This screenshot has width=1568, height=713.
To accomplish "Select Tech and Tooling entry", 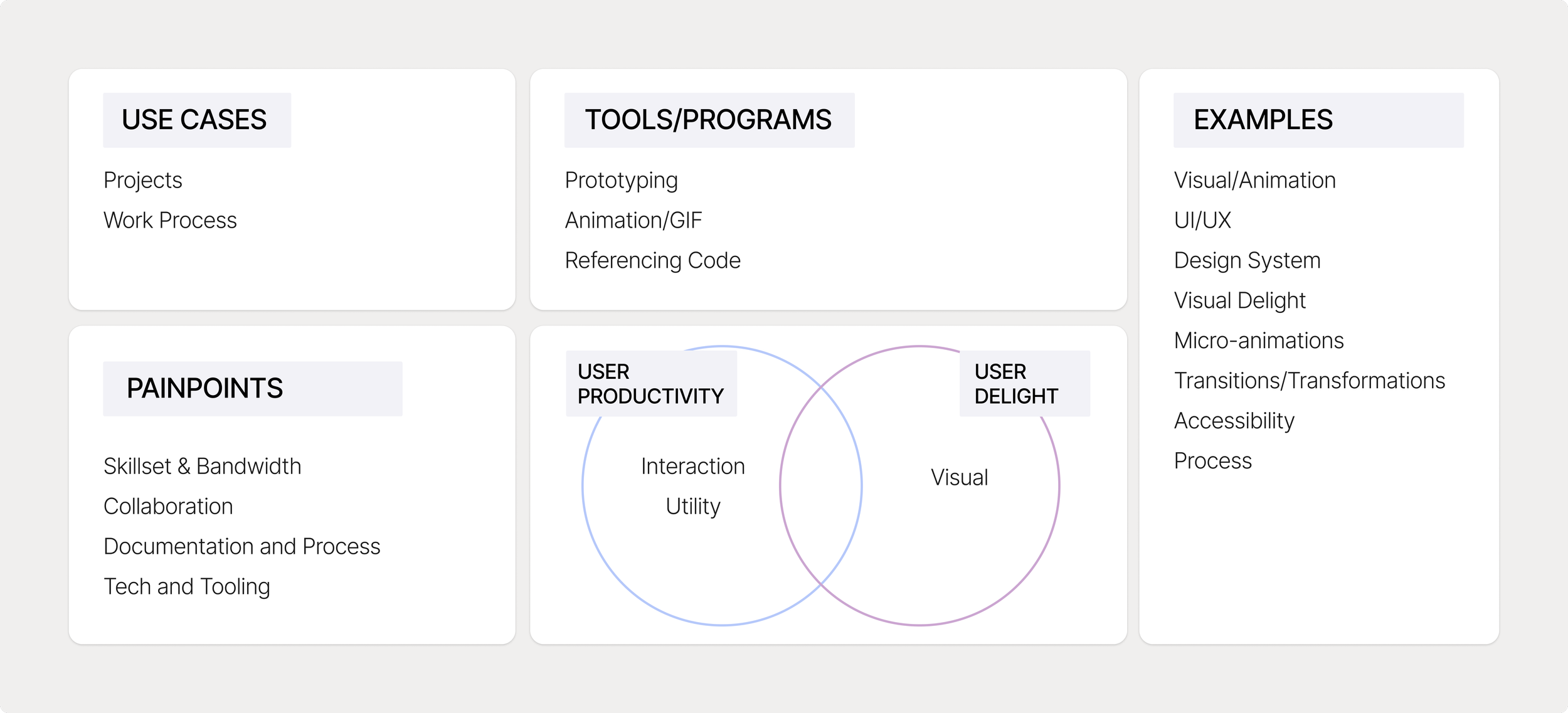I will (187, 586).
